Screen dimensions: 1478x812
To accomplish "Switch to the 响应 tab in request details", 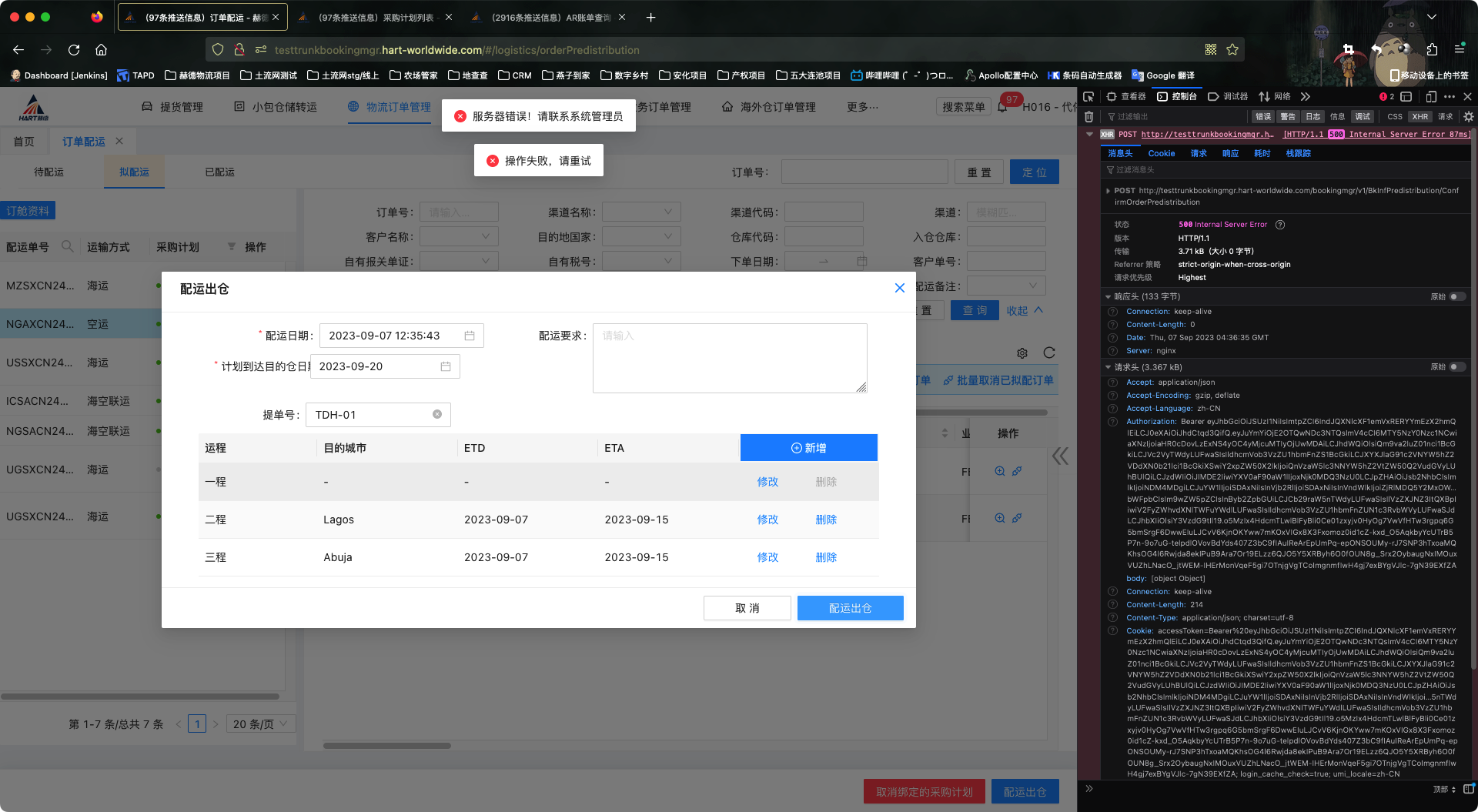I will (1230, 153).
